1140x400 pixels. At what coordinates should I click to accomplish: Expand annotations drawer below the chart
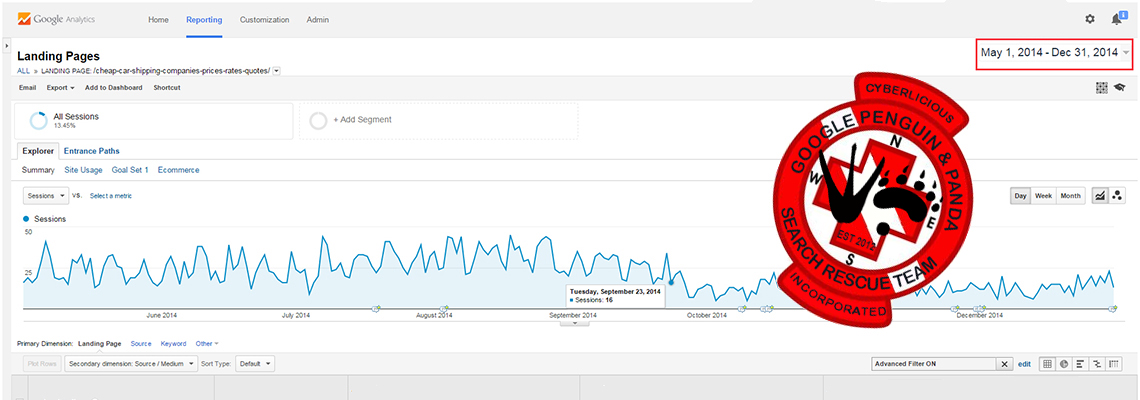[575, 323]
